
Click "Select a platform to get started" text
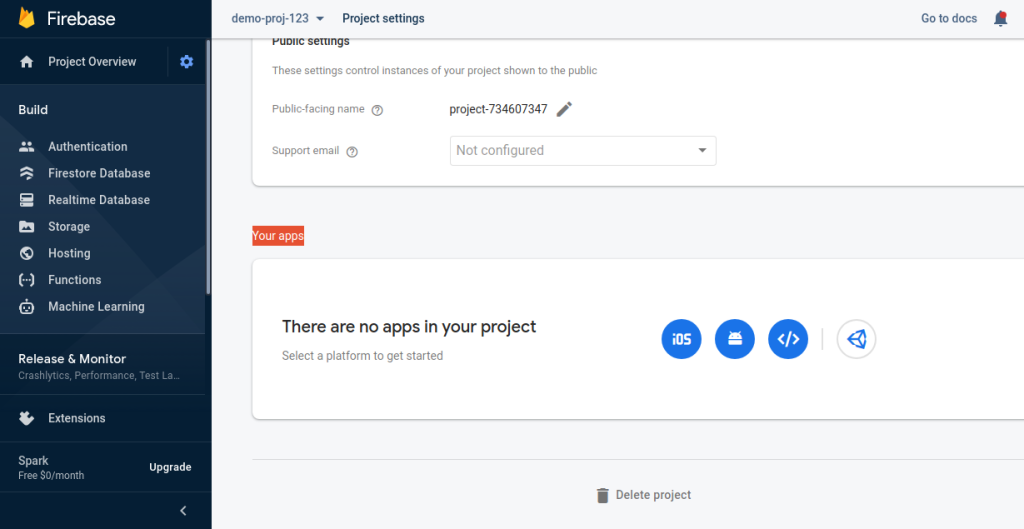click(362, 356)
